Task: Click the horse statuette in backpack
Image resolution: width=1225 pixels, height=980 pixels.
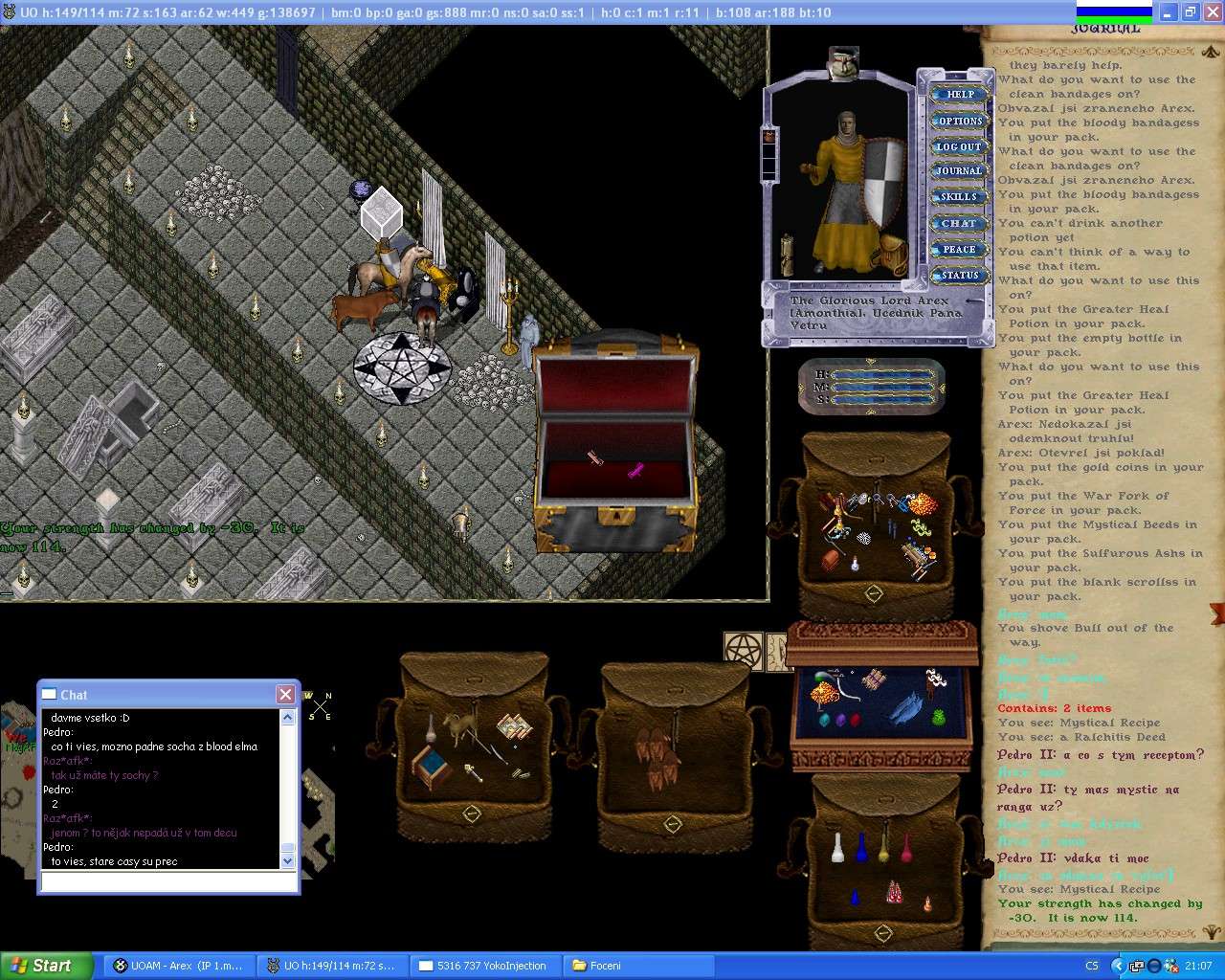Action: (x=463, y=729)
